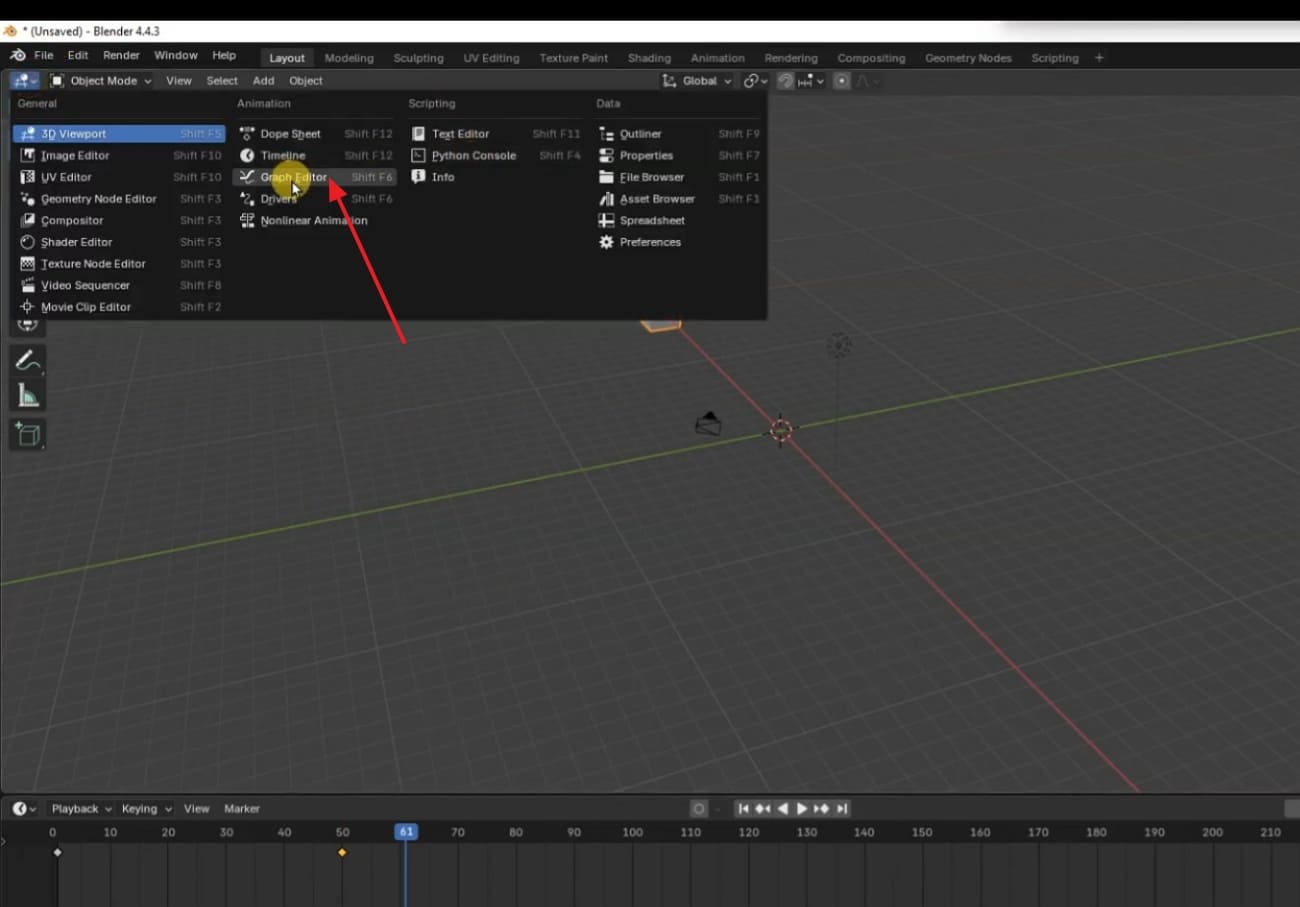Viewport: 1300px width, 907px height.
Task: Open viewport View menu
Action: (x=179, y=81)
